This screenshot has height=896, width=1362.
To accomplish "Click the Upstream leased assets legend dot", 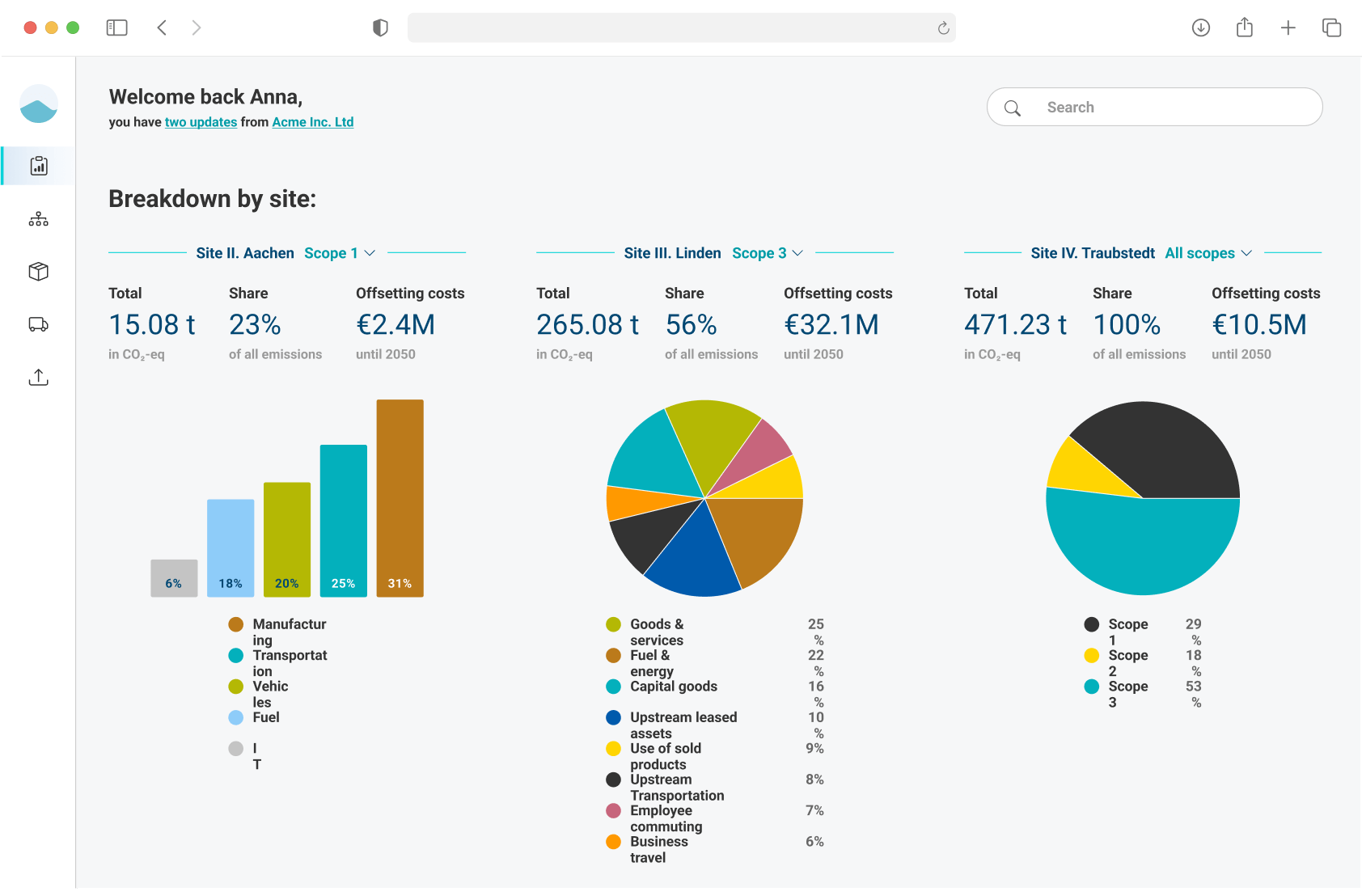I will 614,717.
